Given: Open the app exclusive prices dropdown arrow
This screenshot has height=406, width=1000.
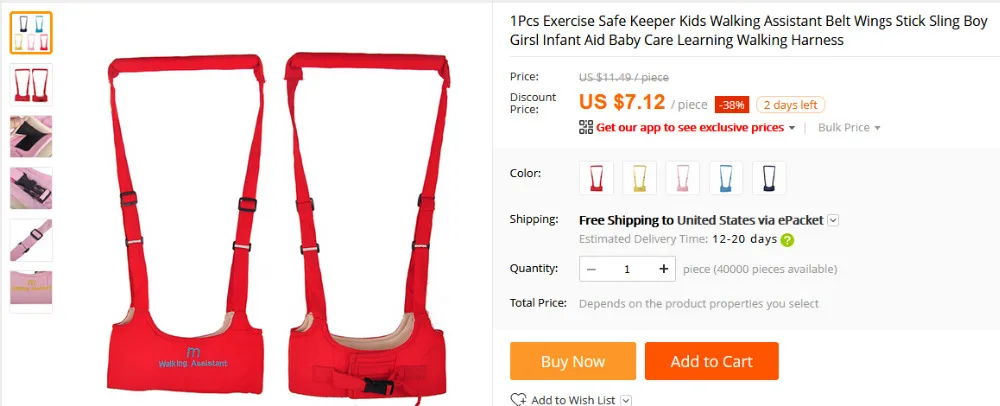Looking at the screenshot, I should click(x=792, y=127).
